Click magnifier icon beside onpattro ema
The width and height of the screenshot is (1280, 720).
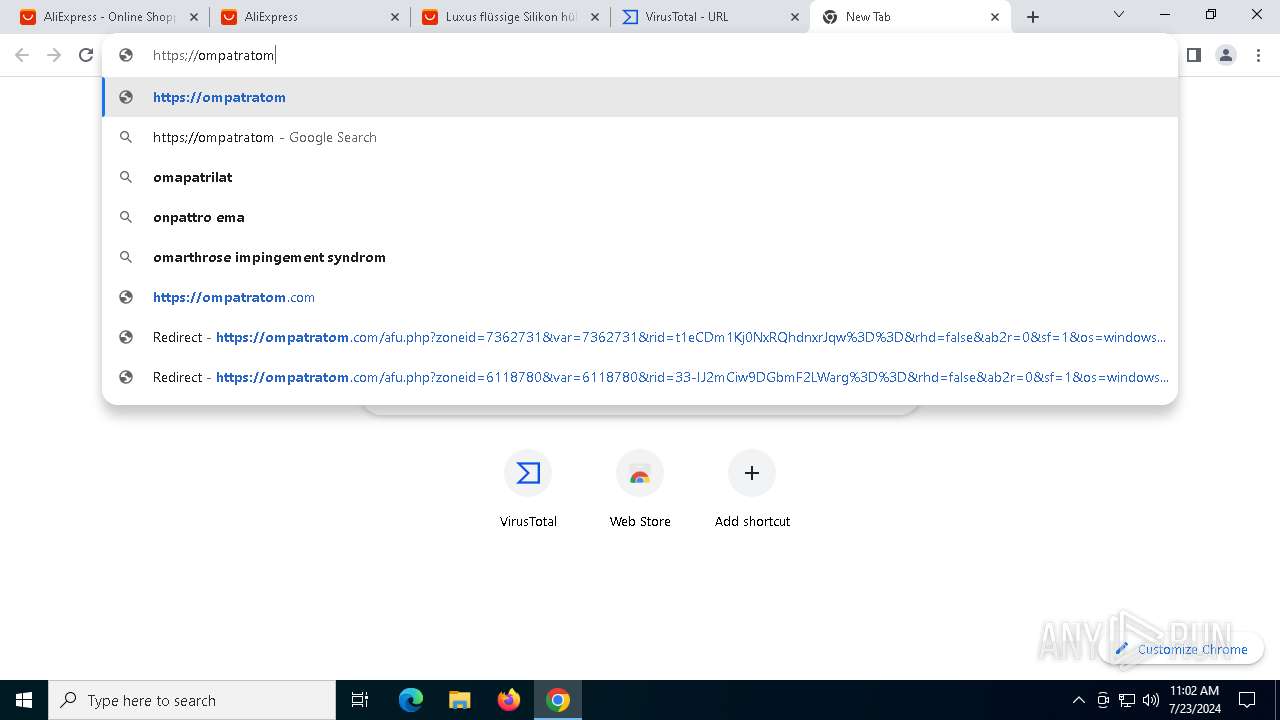pyautogui.click(x=126, y=217)
